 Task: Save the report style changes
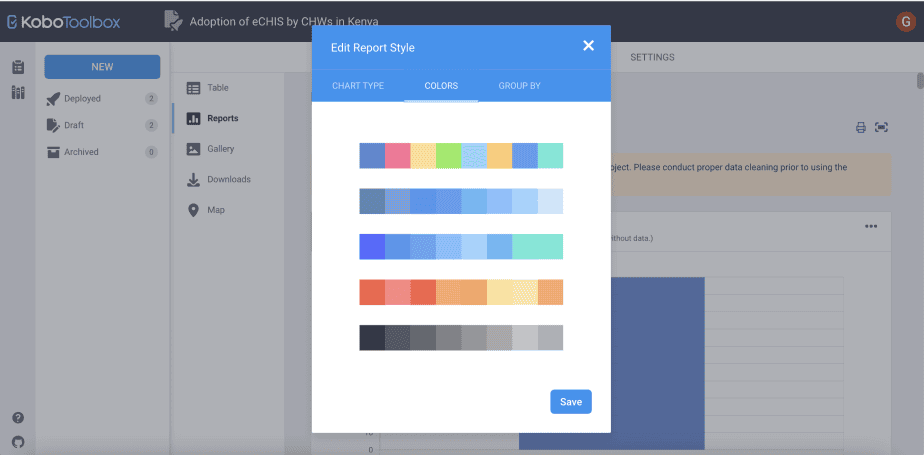[x=571, y=402]
